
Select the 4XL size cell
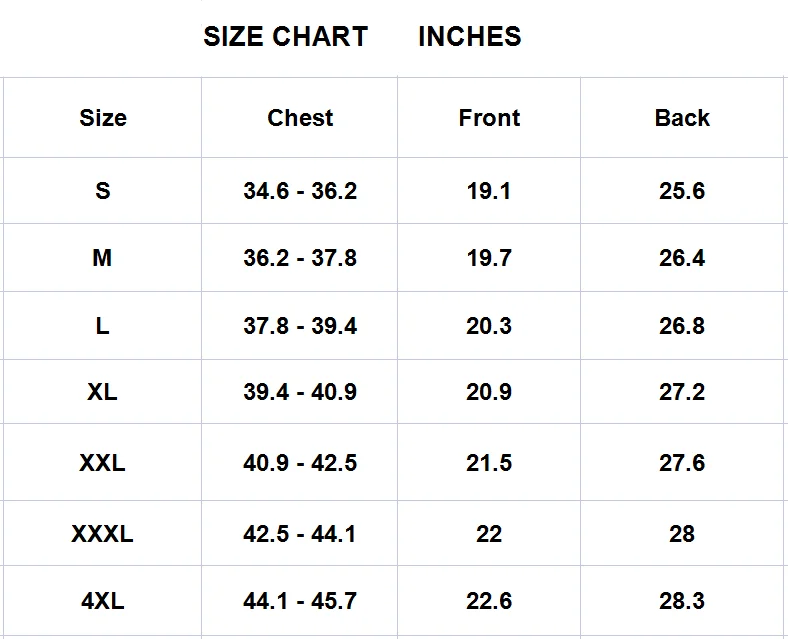103,601
